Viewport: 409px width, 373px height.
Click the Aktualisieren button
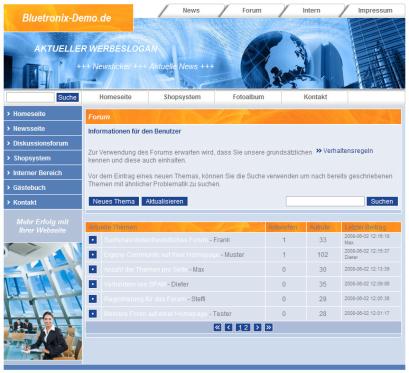click(x=164, y=201)
